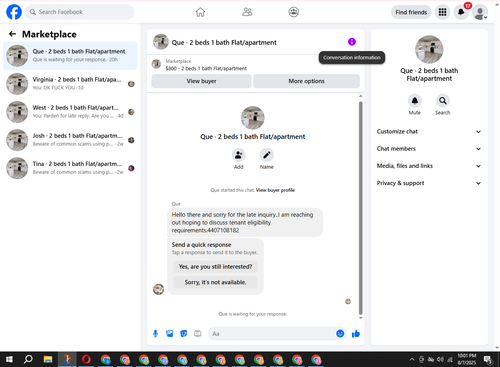Expand Privacy & support section
The image size is (500, 367).
coord(429,183)
